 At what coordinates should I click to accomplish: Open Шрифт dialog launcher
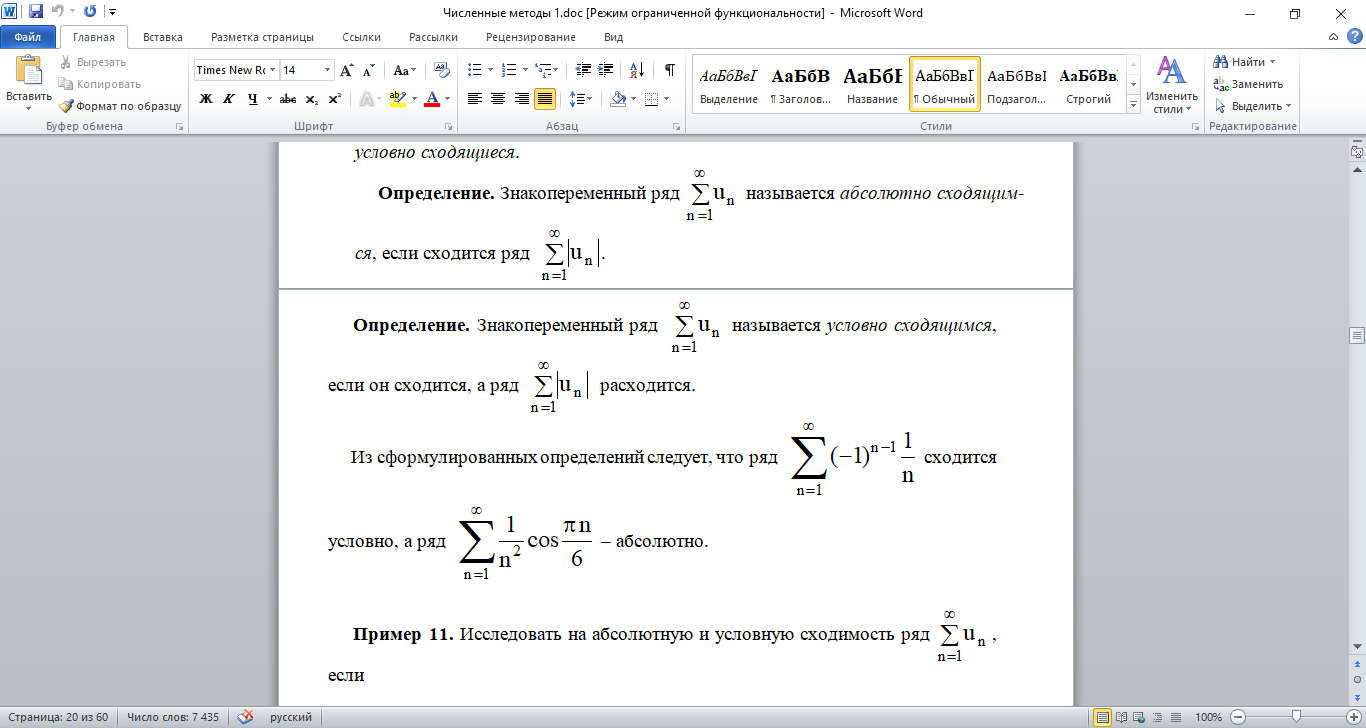pos(447,127)
